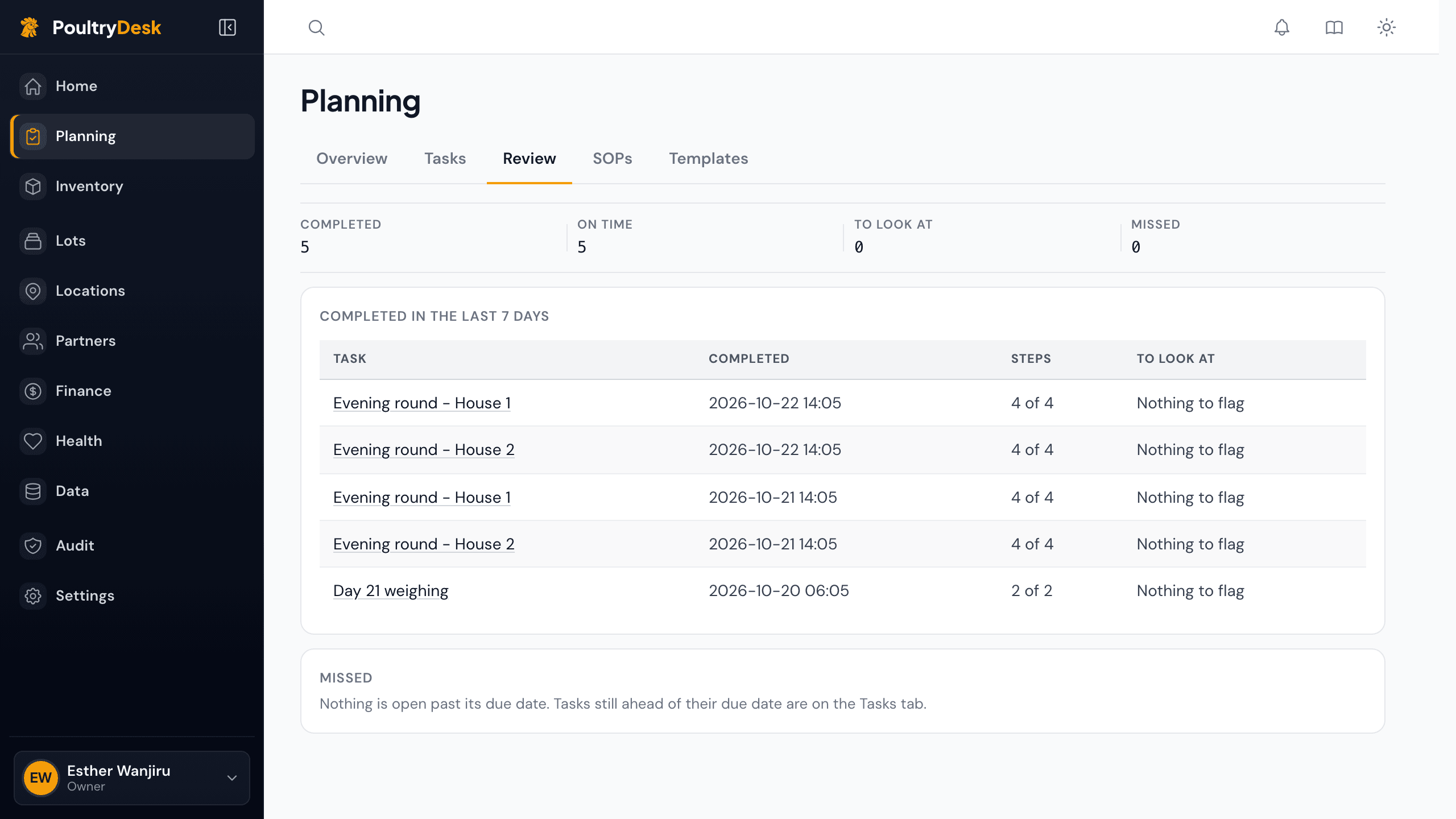
Task: Click the MISSED summary stat value
Action: 1136,247
